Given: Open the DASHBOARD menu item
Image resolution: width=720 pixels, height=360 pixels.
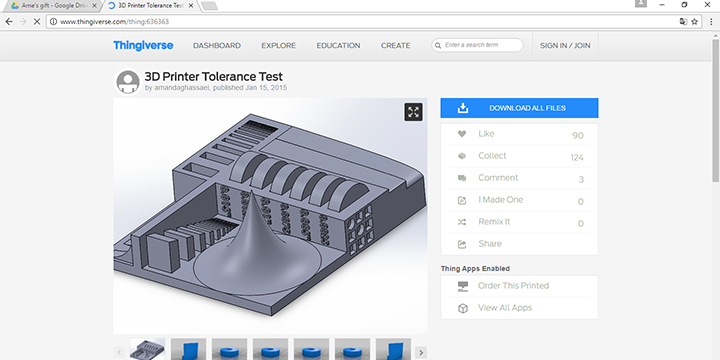Looking at the screenshot, I should point(217,45).
